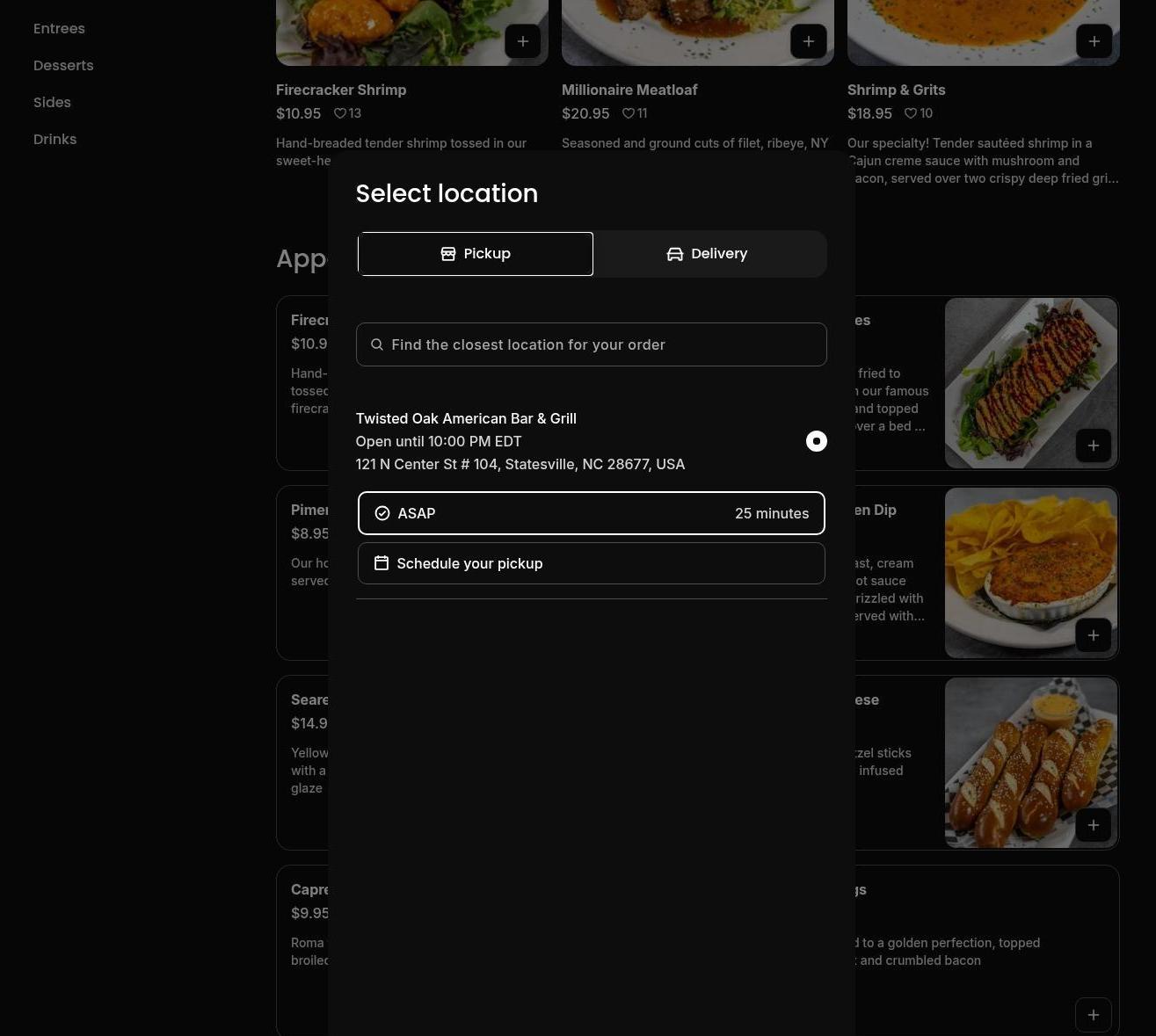The width and height of the screenshot is (1156, 1036).
Task: Select the Twisted Oak location radio button
Action: pyautogui.click(x=816, y=441)
